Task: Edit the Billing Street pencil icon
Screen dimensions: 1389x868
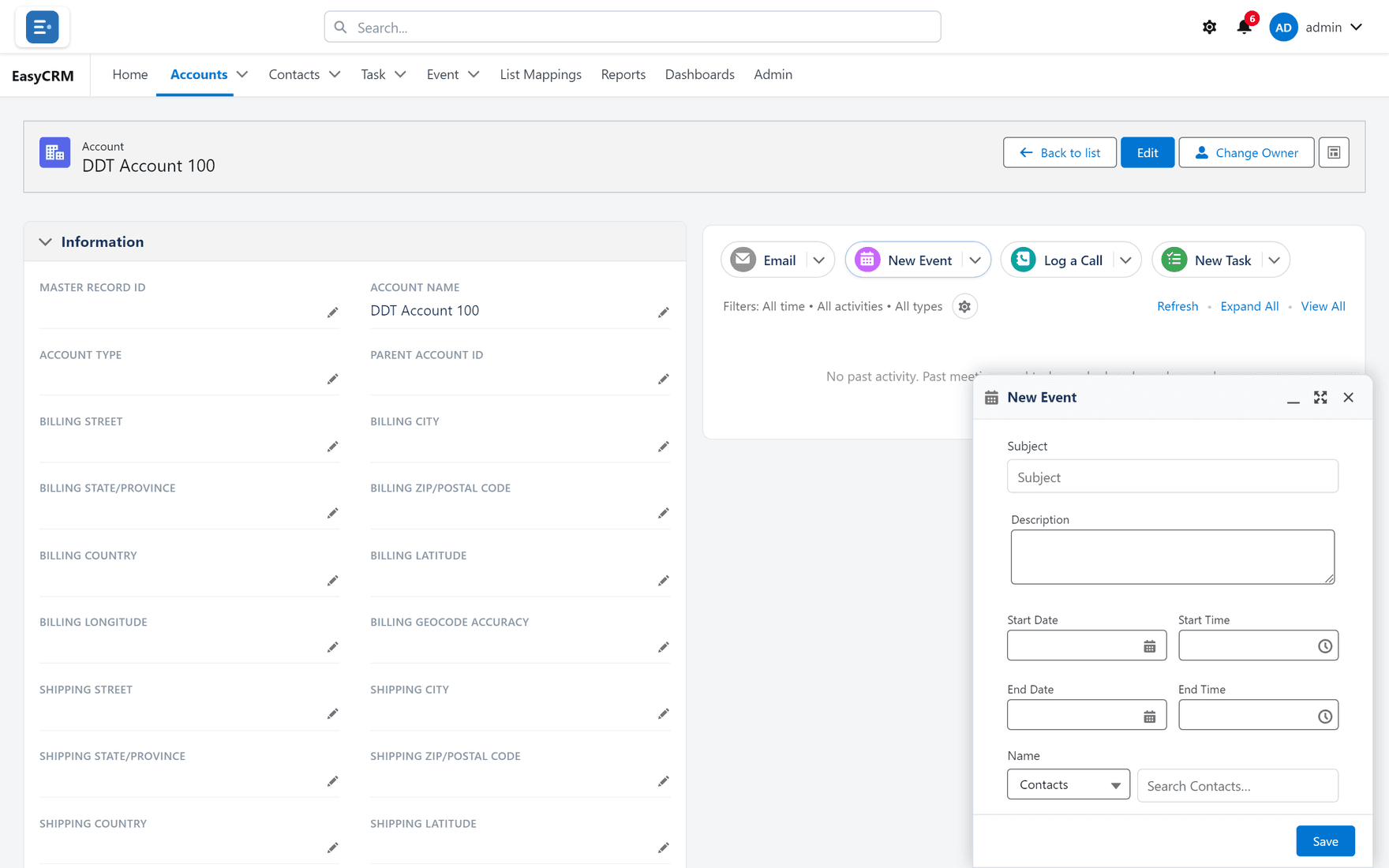Action: pos(333,447)
